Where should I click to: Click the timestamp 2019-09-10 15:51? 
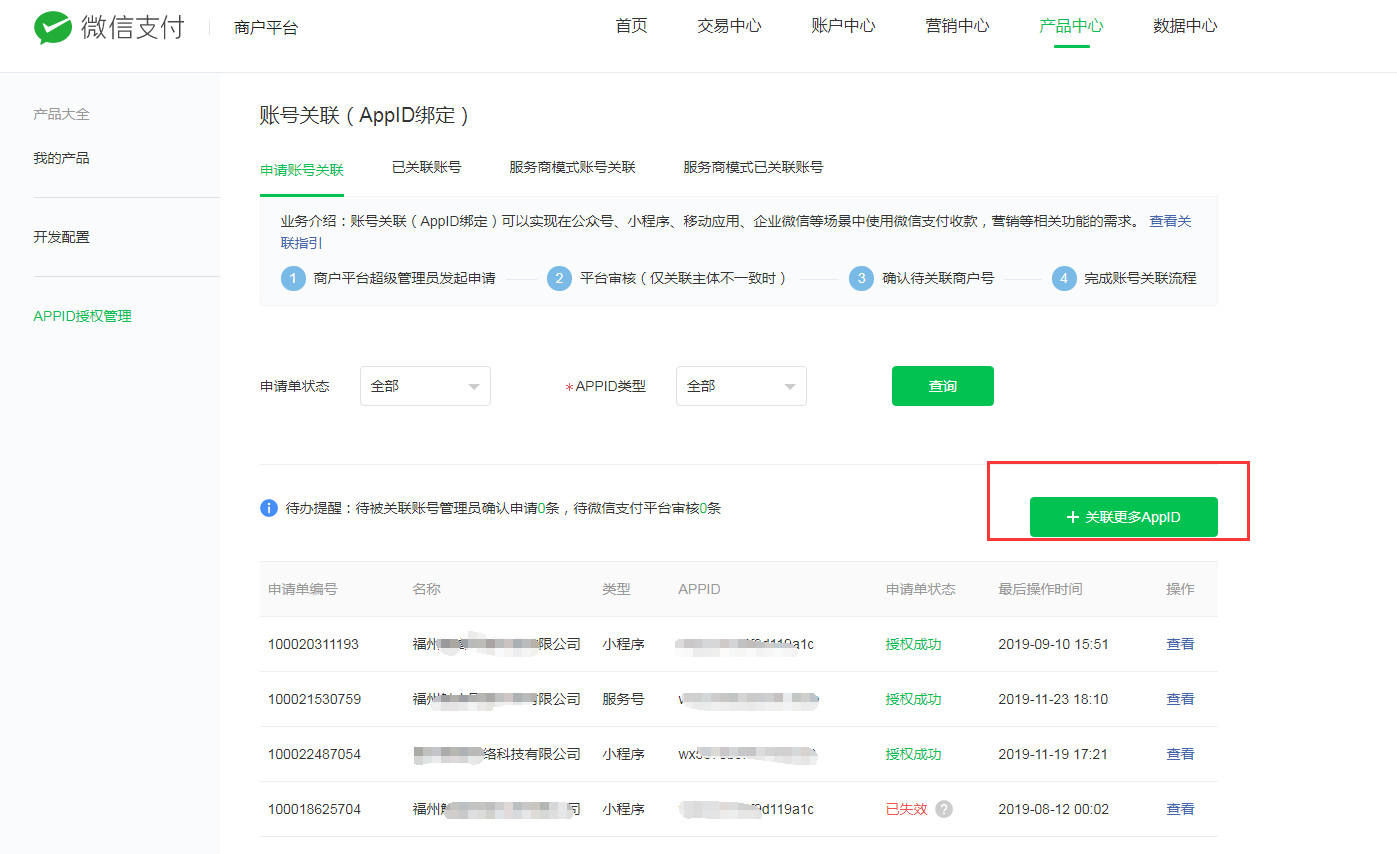1053,644
